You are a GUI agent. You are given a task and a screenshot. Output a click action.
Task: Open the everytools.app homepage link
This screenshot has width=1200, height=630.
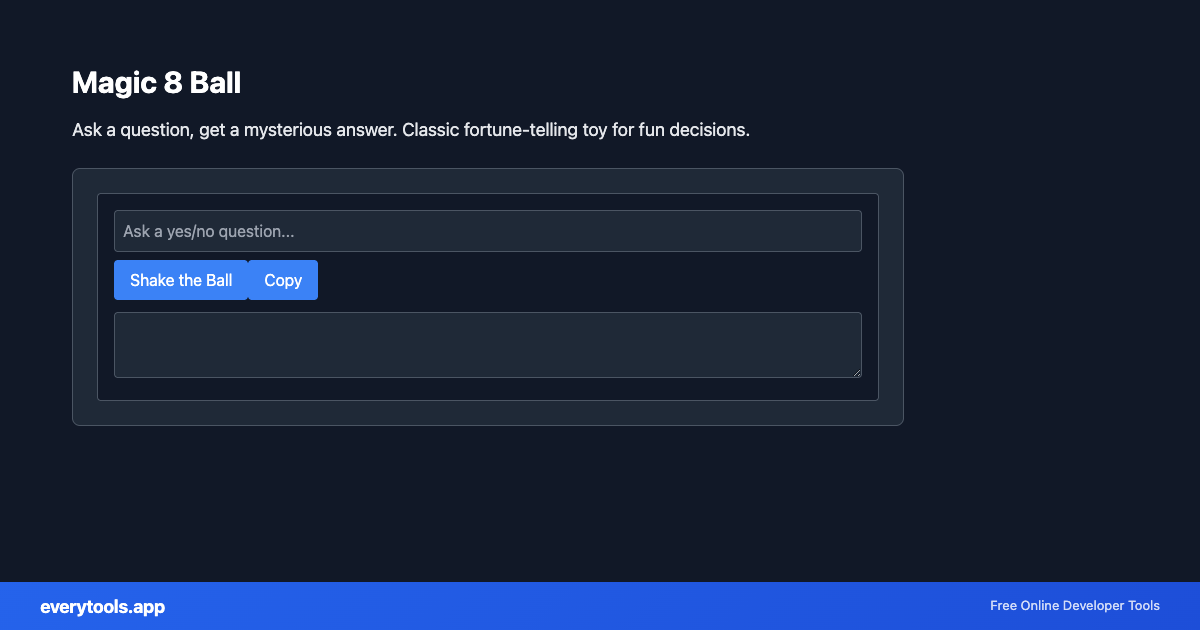coord(103,606)
